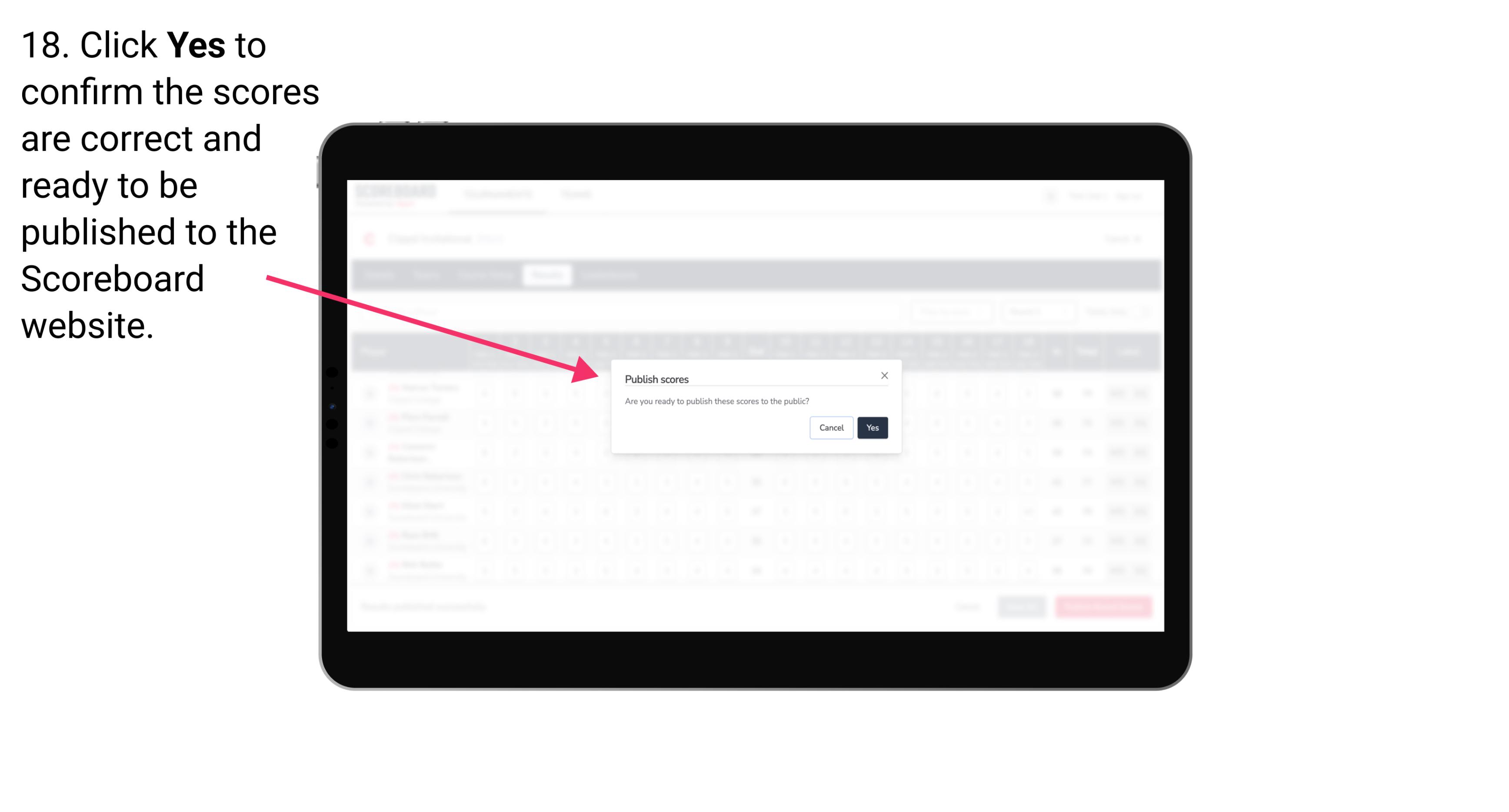The height and width of the screenshot is (812, 1509).
Task: Close the Publish scores dialog
Action: 884,376
